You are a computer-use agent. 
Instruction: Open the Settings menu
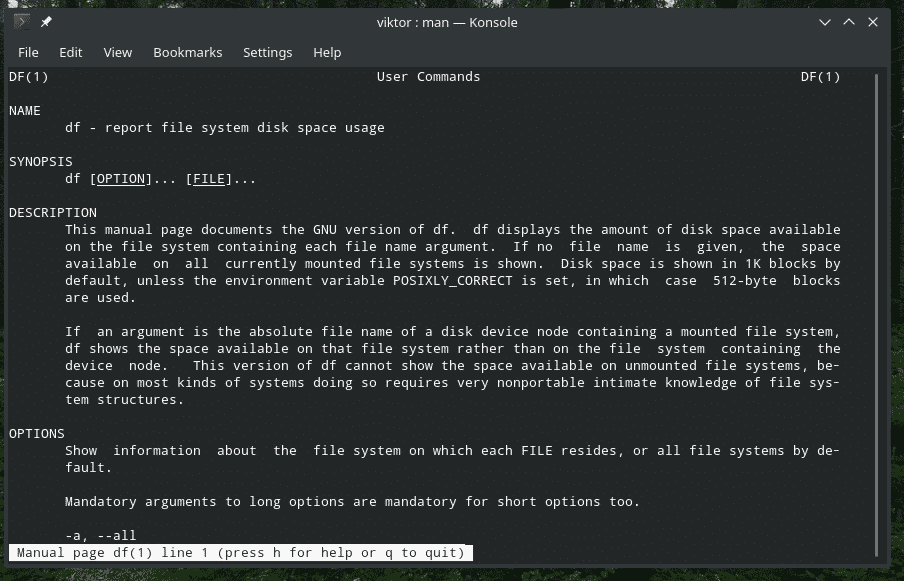(x=267, y=52)
